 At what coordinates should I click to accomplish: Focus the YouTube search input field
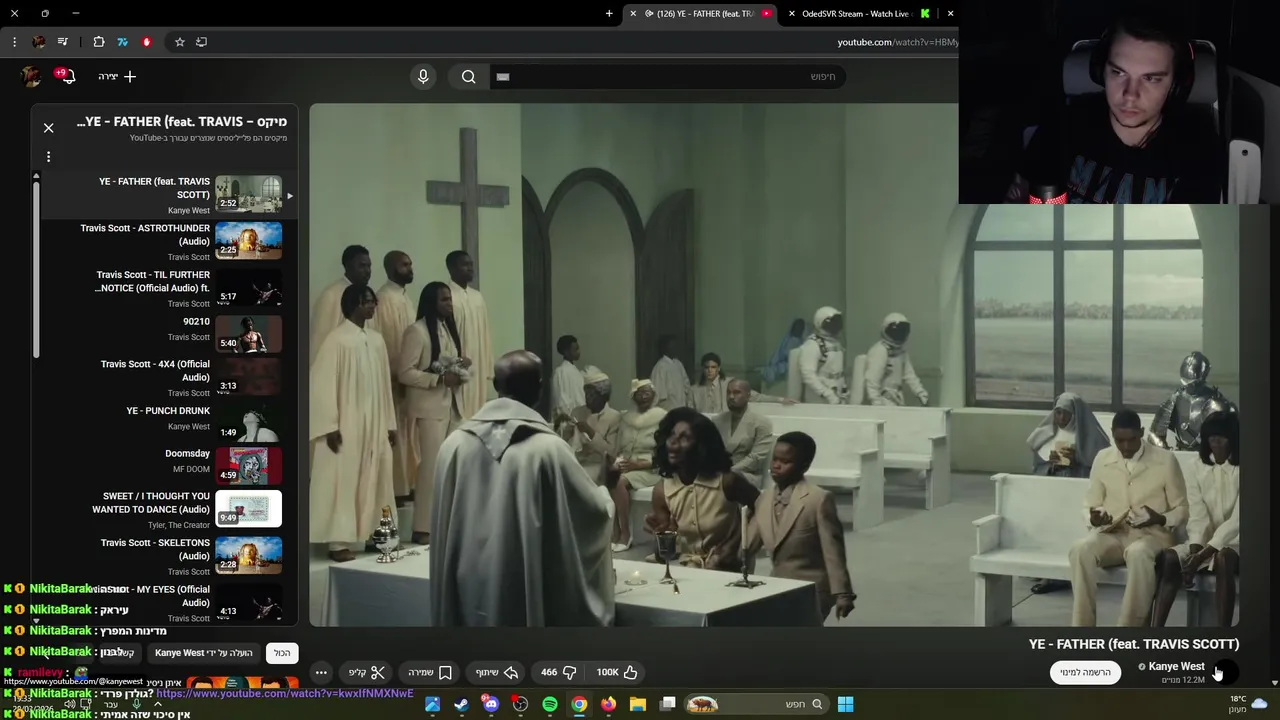(668, 76)
